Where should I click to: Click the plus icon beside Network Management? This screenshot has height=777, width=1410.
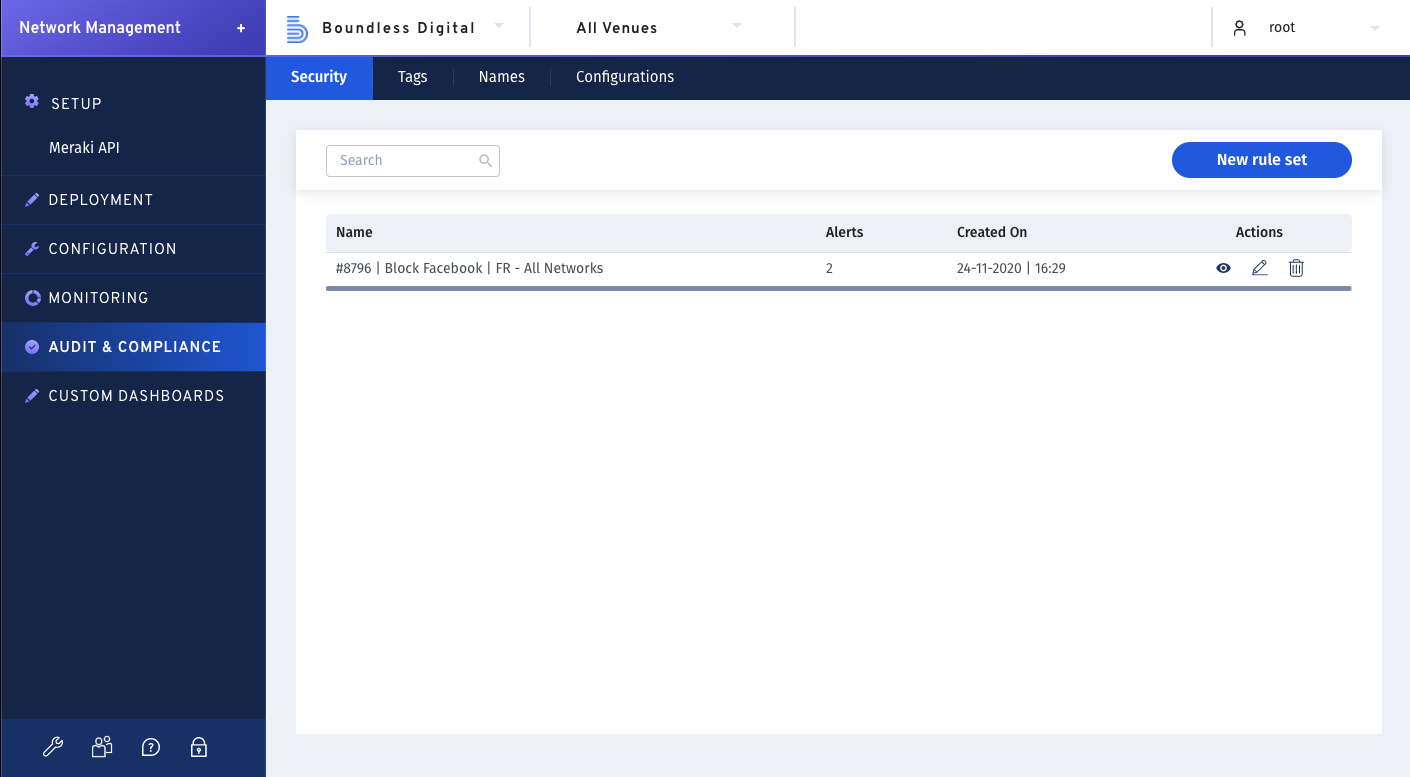click(241, 28)
